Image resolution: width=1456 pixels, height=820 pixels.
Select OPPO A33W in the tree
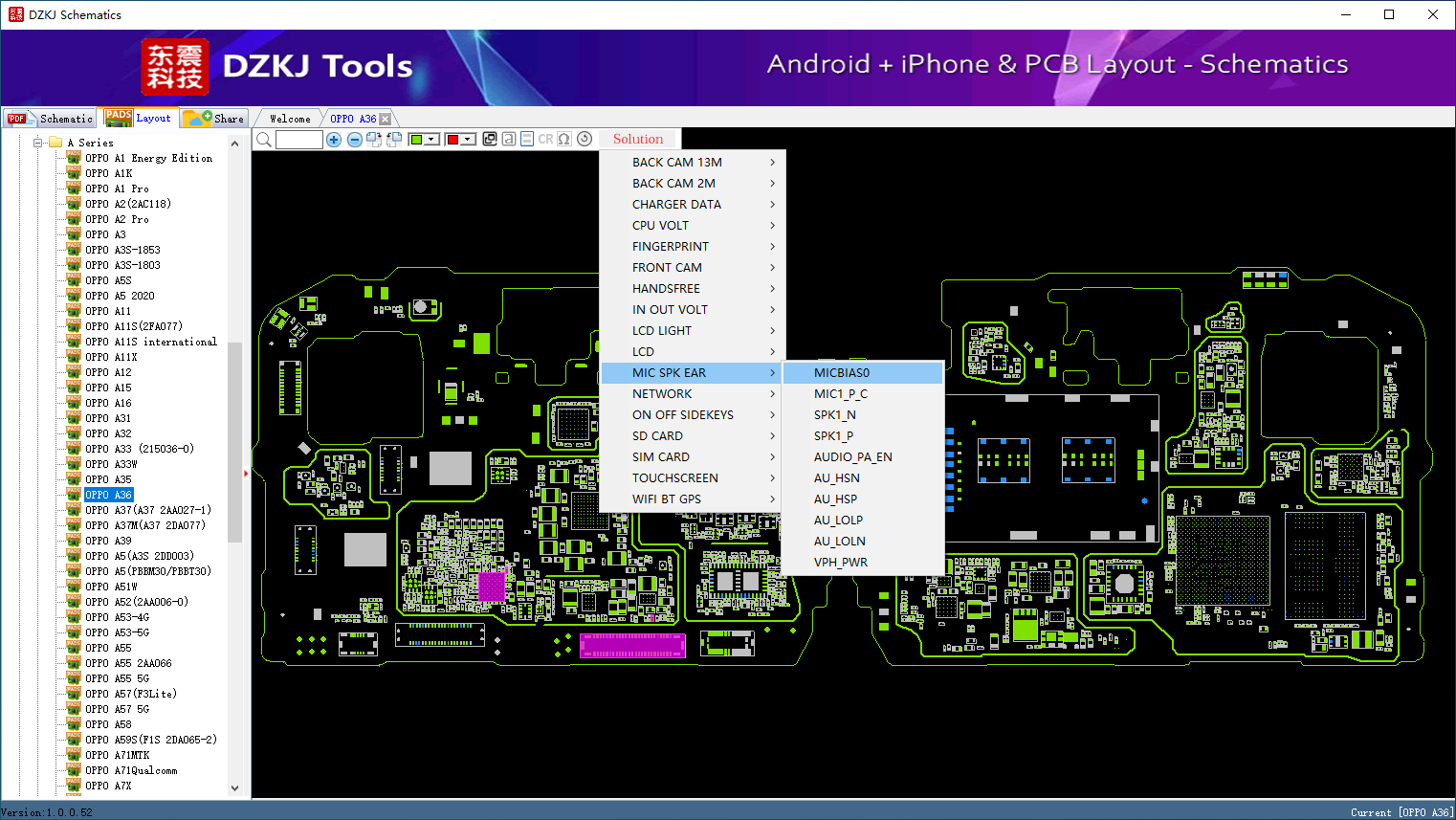point(111,464)
